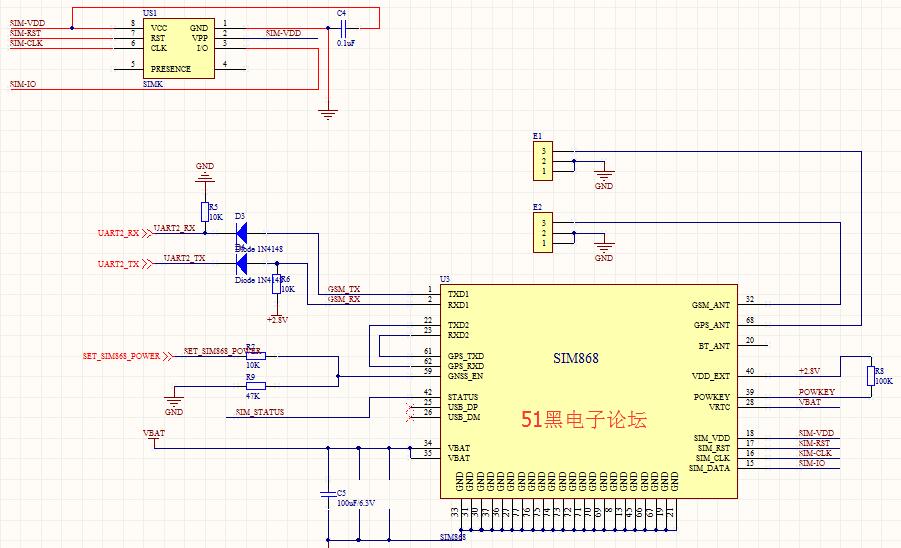This screenshot has width=901, height=548.
Task: Click the UART2_TX port symbol
Action: point(124,264)
